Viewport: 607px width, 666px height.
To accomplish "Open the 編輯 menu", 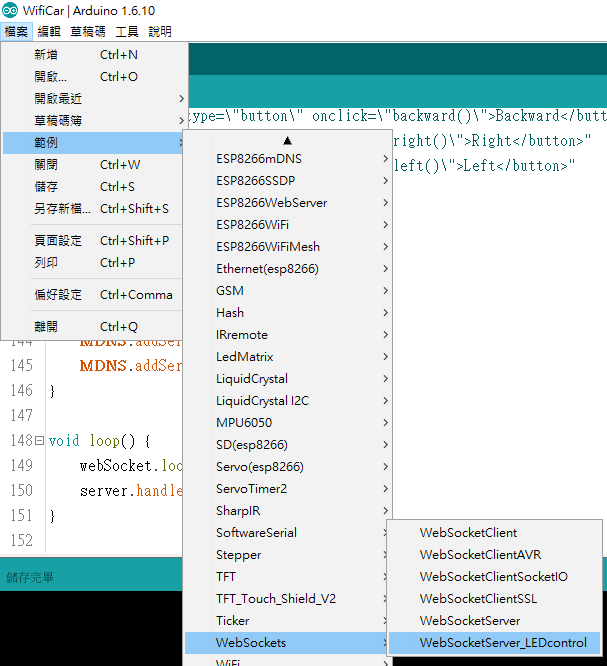I will pos(49,32).
